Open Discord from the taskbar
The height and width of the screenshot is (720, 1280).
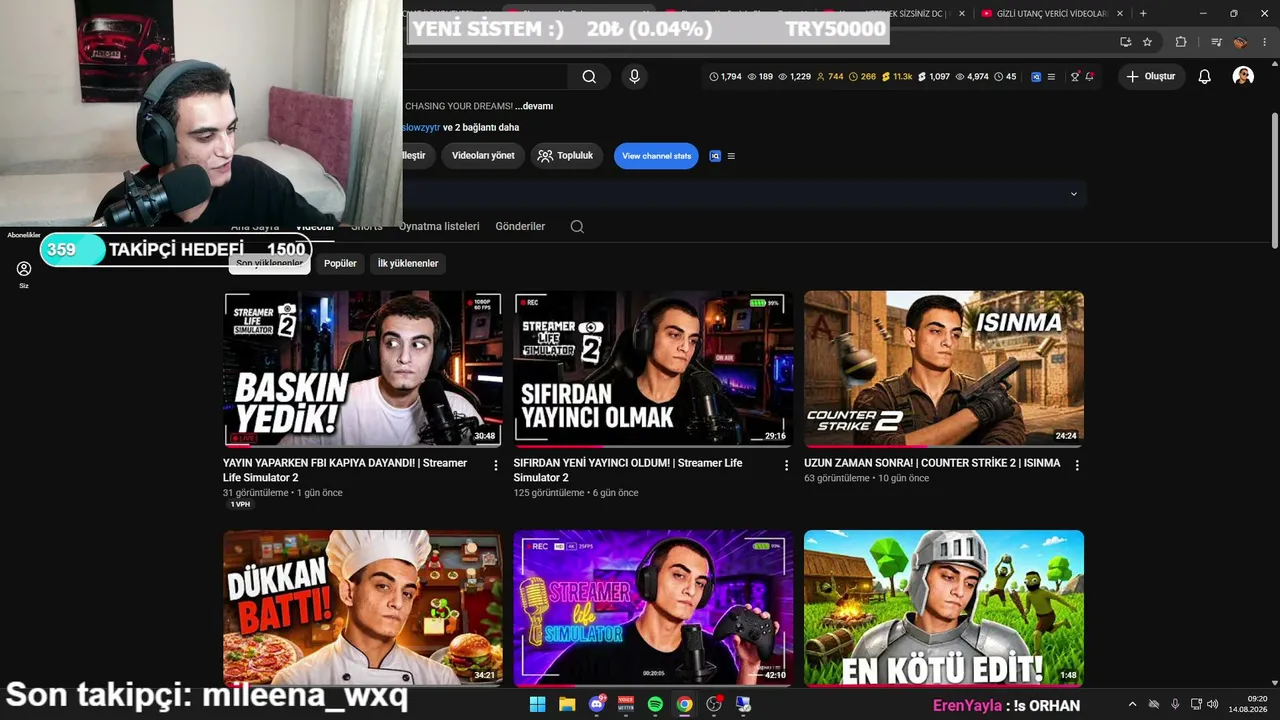597,704
